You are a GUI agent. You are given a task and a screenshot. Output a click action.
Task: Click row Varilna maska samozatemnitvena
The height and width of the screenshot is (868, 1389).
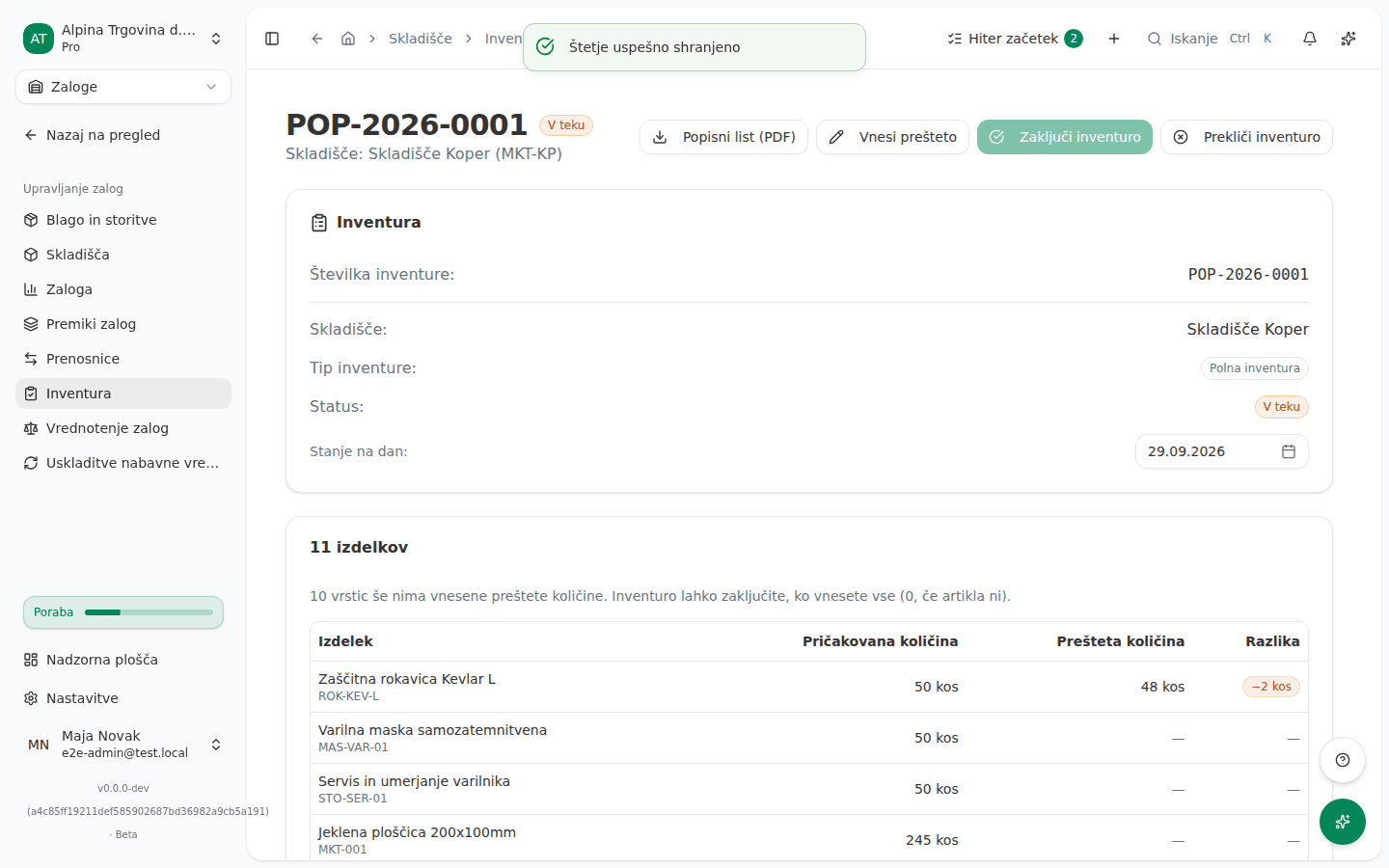[x=808, y=738]
